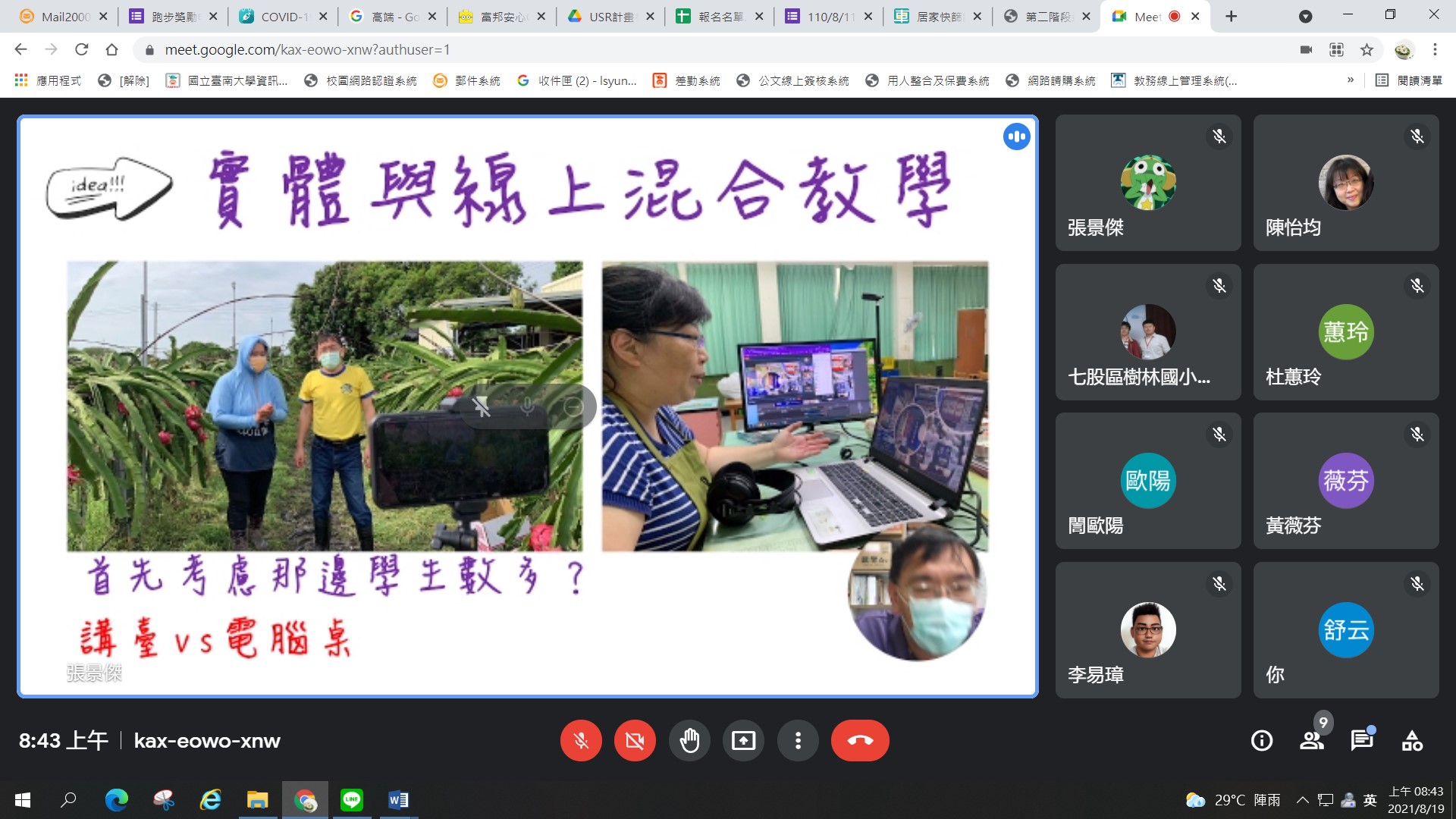Raise hand in the meeting
This screenshot has height=819, width=1456.
(689, 740)
